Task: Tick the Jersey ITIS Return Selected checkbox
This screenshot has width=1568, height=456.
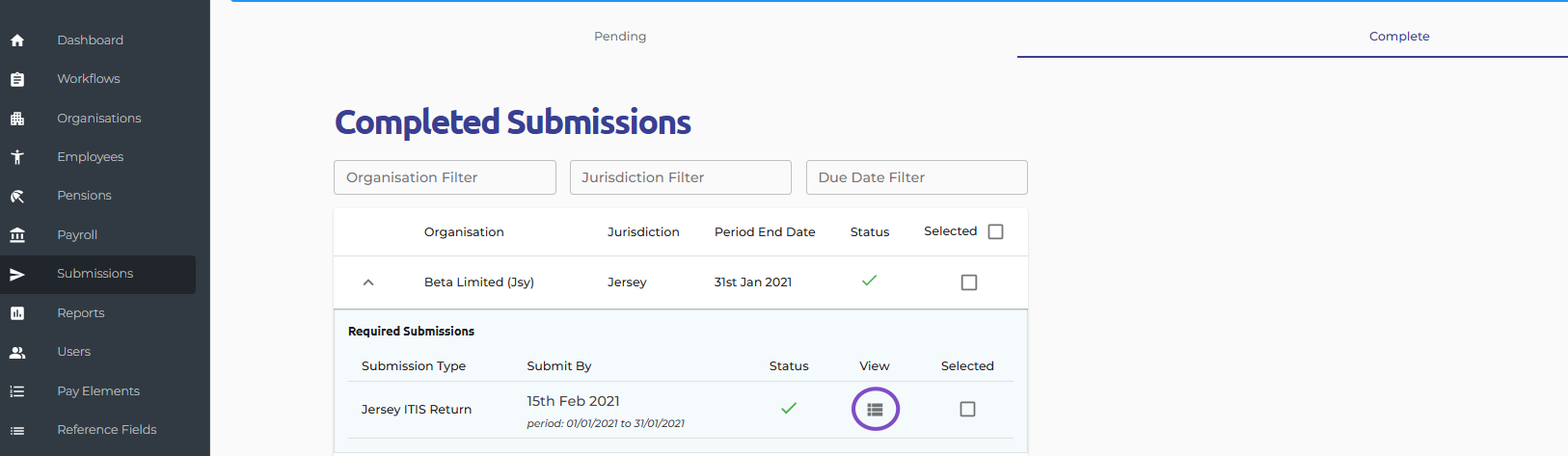Action: click(967, 410)
